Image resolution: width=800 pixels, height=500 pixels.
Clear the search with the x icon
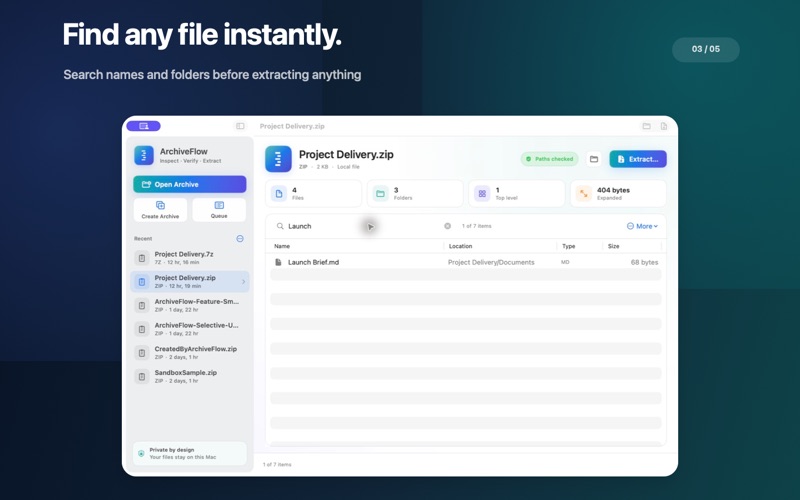tap(447, 226)
